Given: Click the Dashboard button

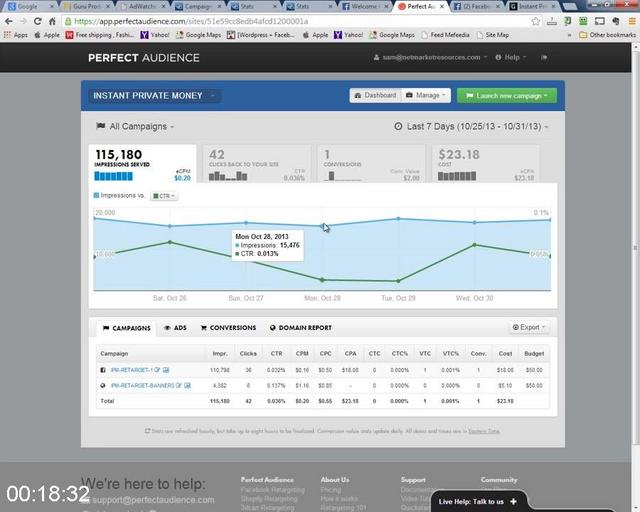Looking at the screenshot, I should (376, 96).
